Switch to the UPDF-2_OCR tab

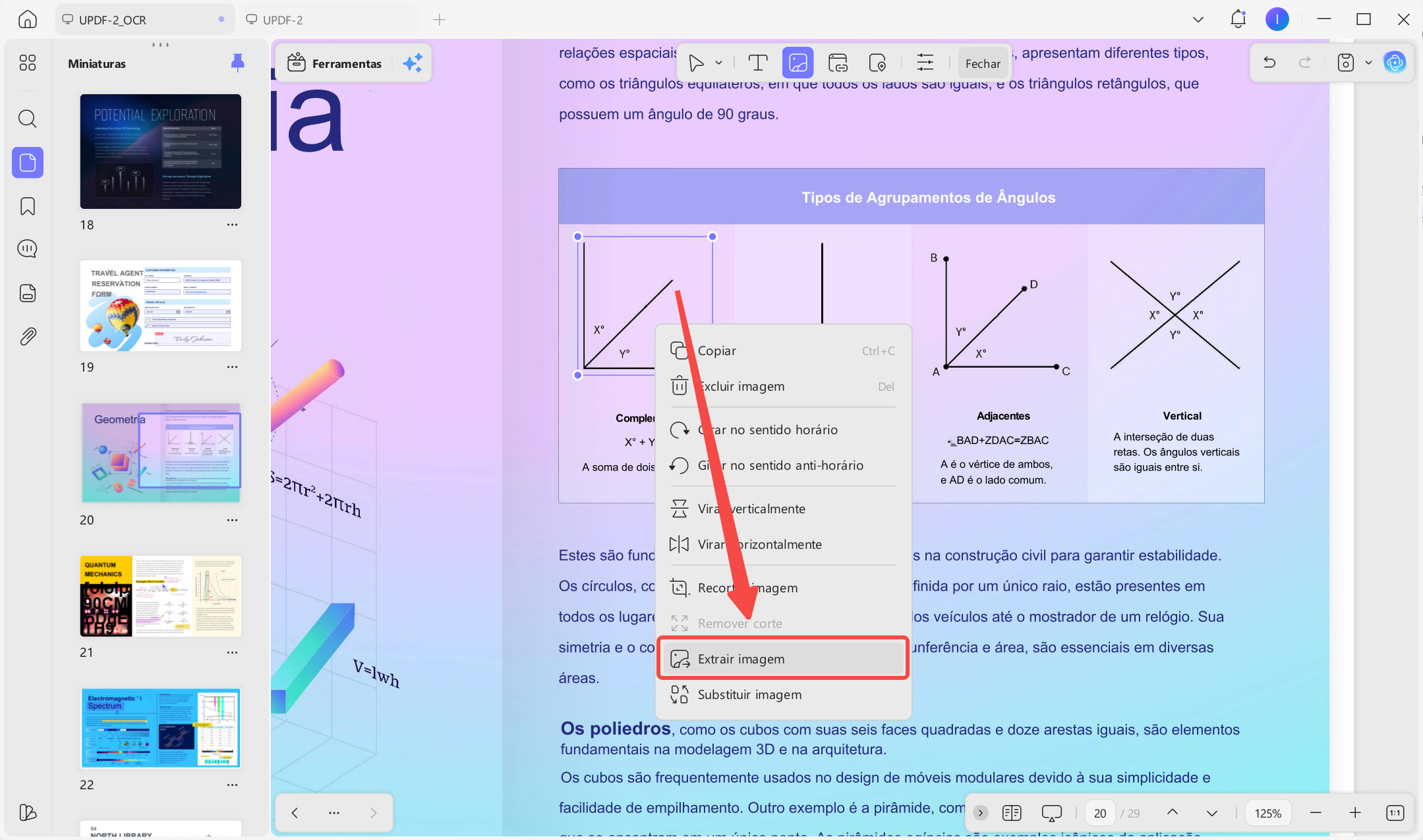click(x=144, y=20)
